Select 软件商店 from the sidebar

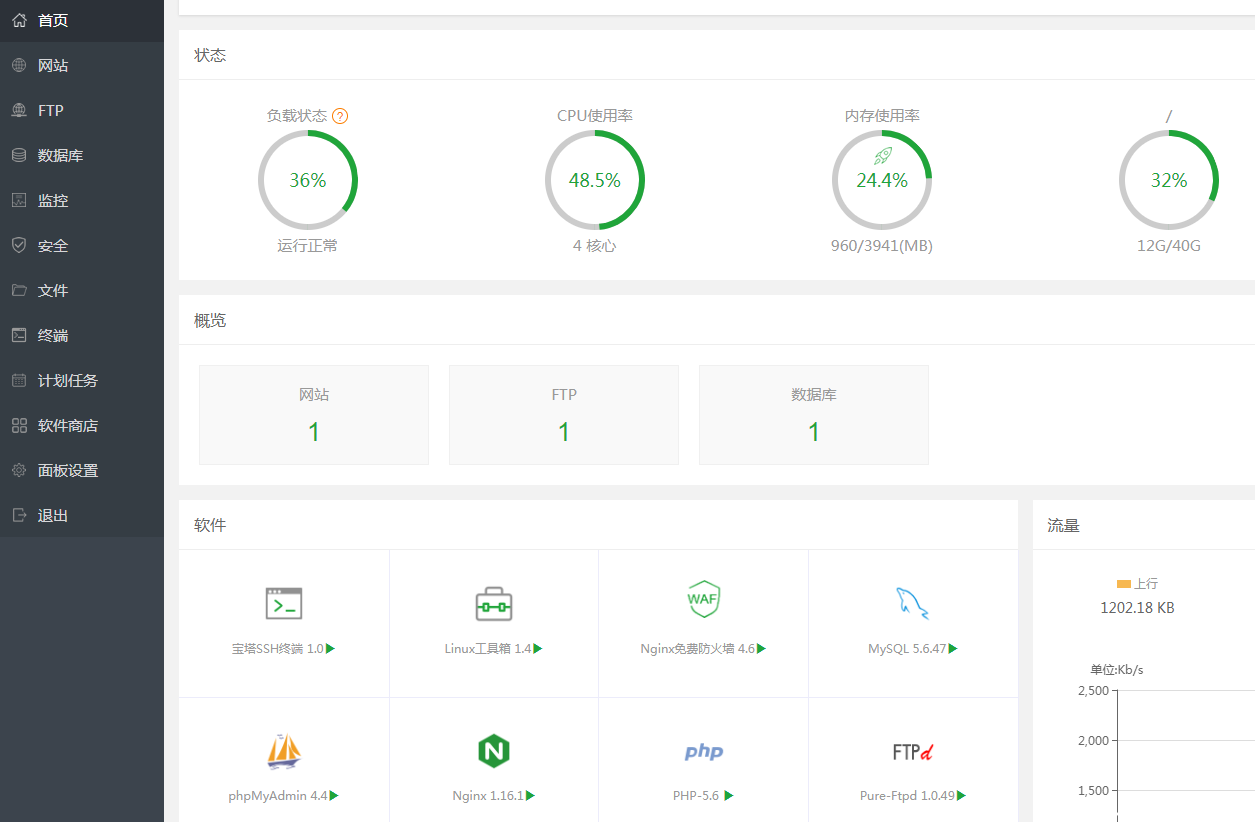[67, 426]
